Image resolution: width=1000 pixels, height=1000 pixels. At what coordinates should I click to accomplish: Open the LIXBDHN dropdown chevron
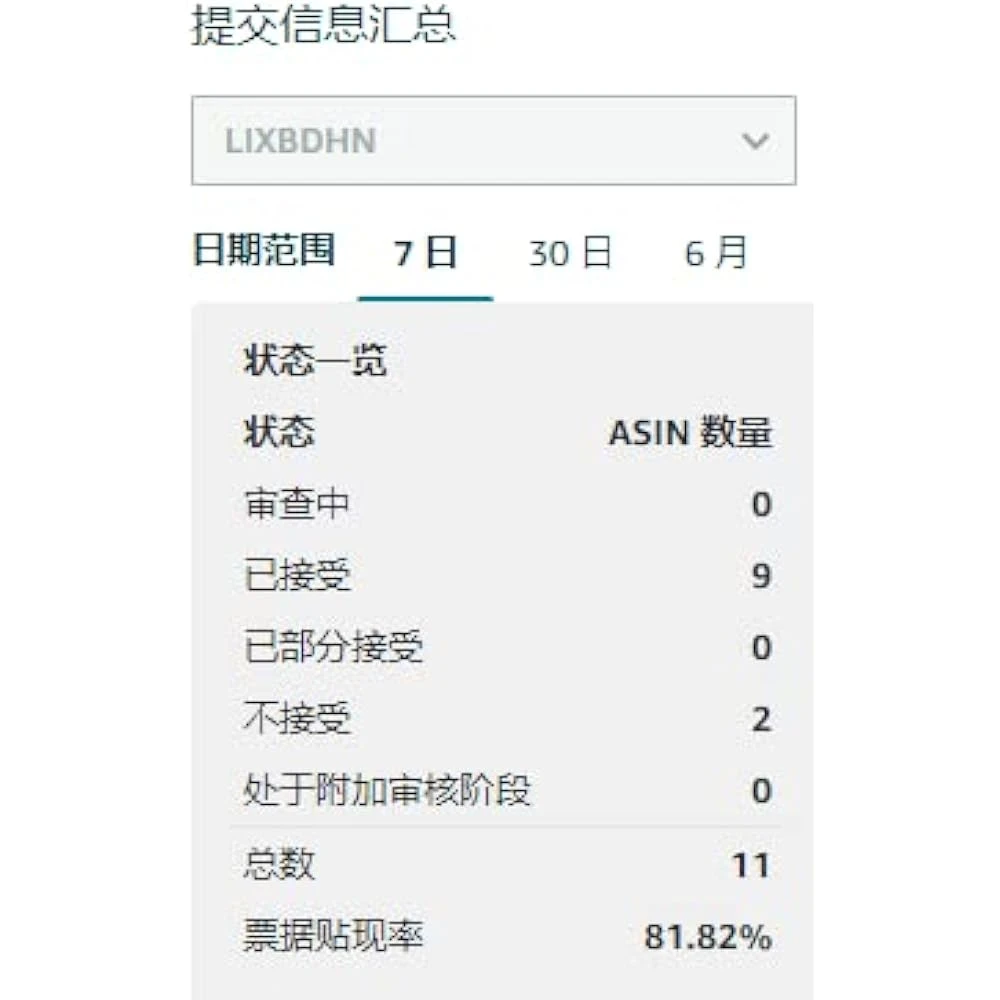tap(755, 141)
